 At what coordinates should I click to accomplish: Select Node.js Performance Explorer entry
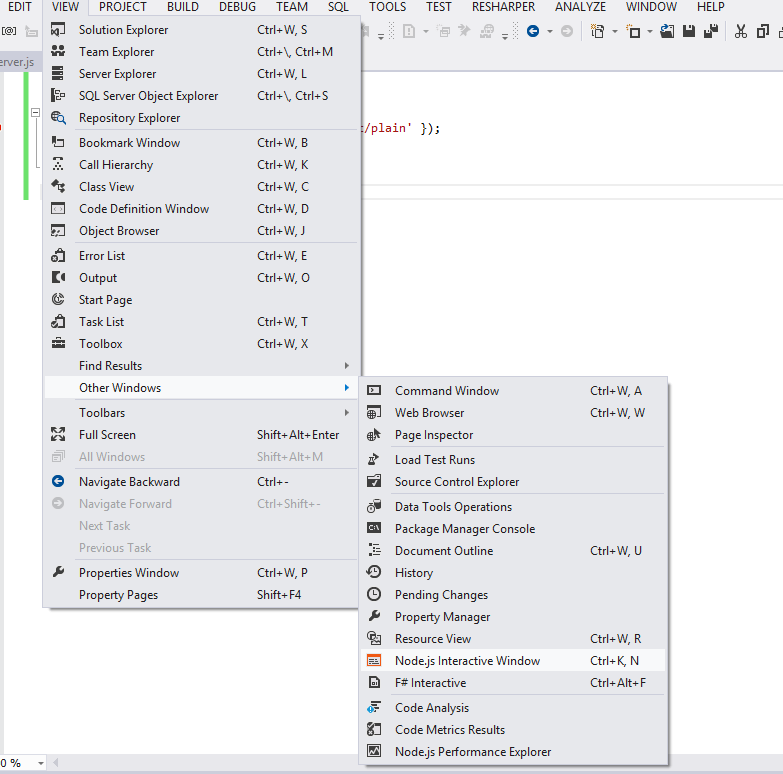pyautogui.click(x=472, y=752)
